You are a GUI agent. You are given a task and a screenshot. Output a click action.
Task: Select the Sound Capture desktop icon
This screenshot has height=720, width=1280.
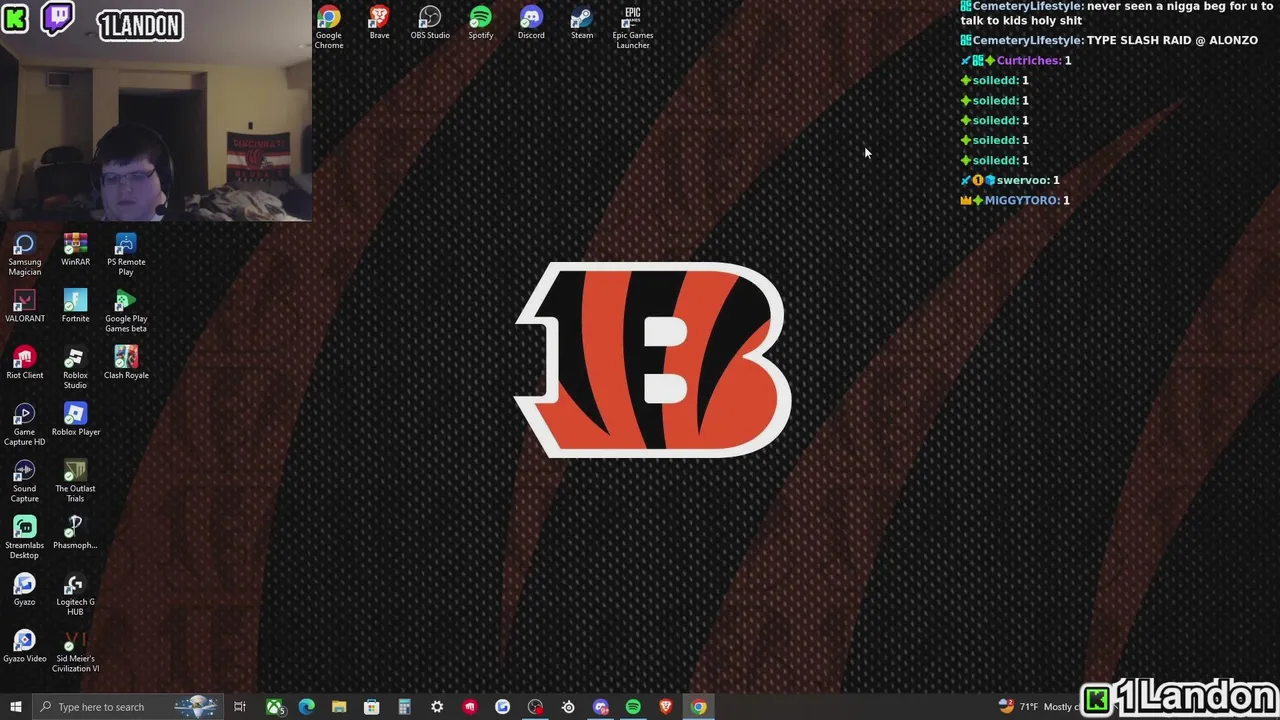(x=25, y=482)
